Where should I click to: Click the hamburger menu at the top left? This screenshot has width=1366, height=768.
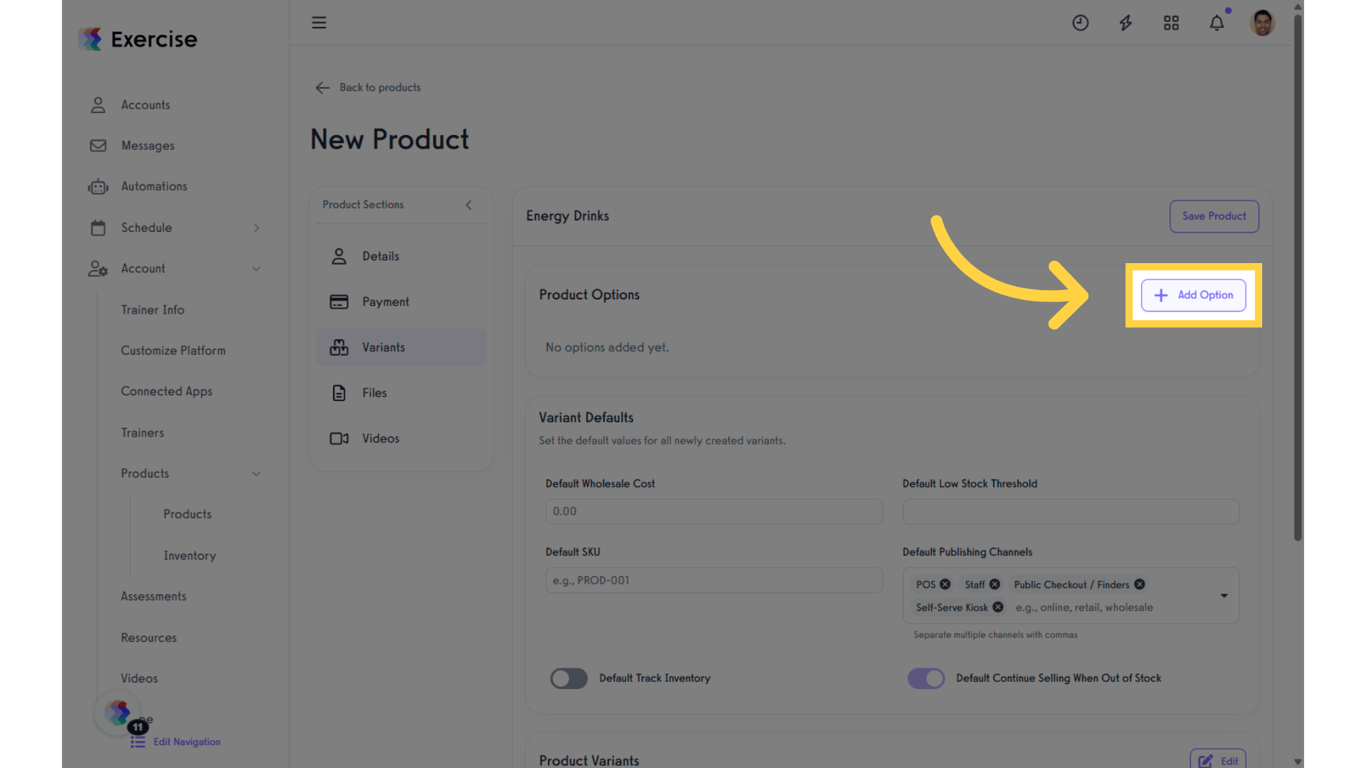(319, 22)
